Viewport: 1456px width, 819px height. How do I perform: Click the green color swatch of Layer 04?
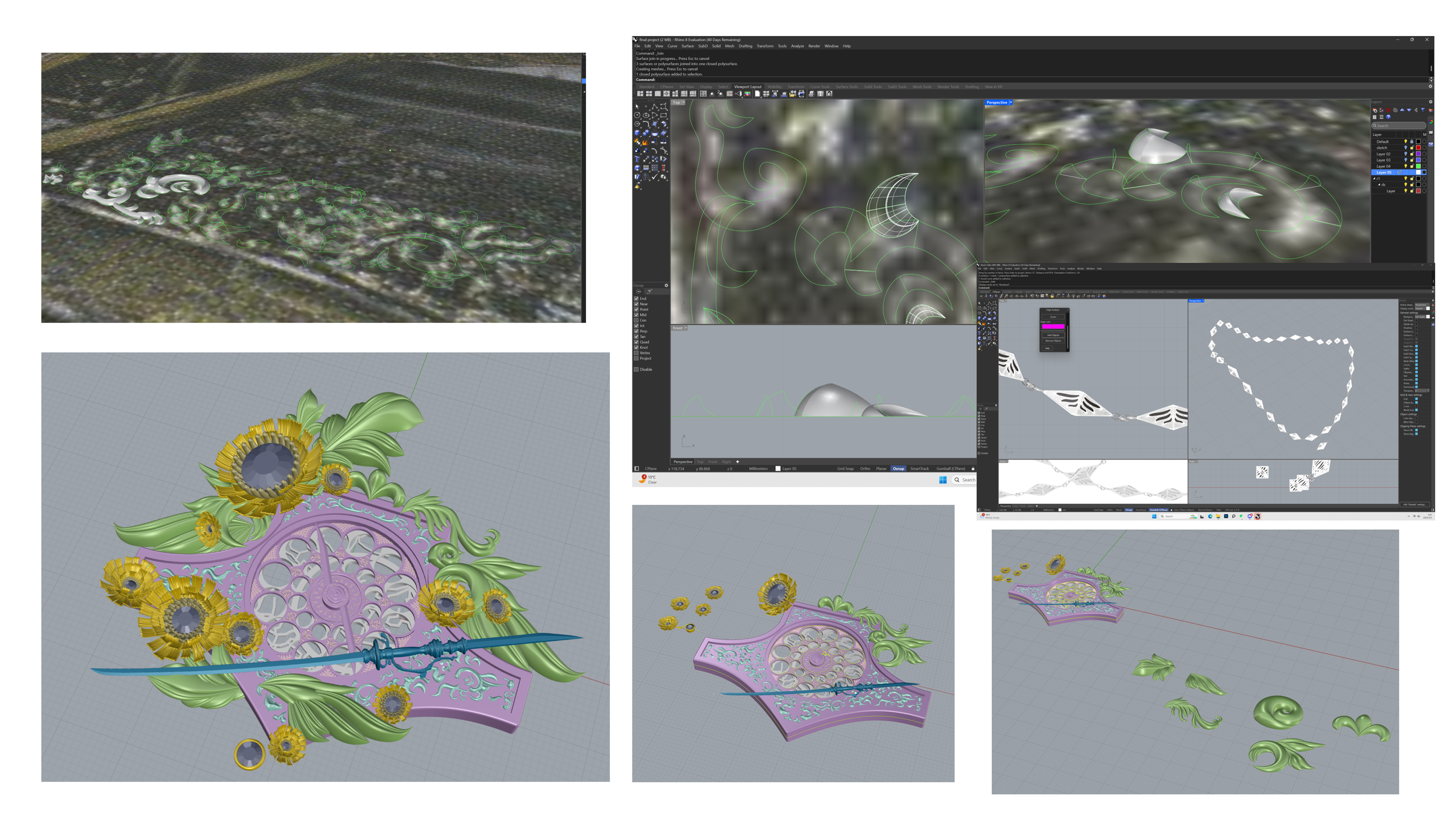click(x=1418, y=166)
